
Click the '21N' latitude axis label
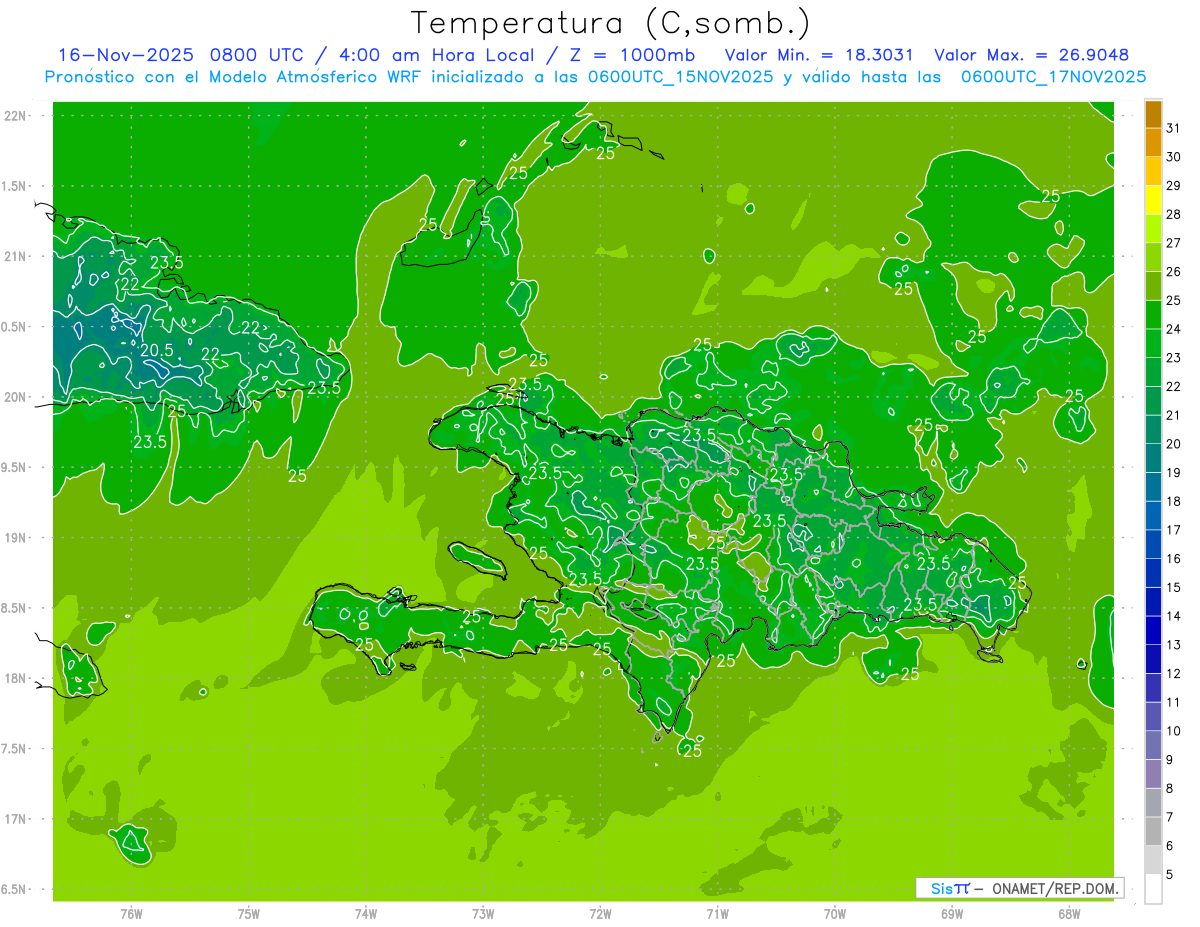pos(15,256)
